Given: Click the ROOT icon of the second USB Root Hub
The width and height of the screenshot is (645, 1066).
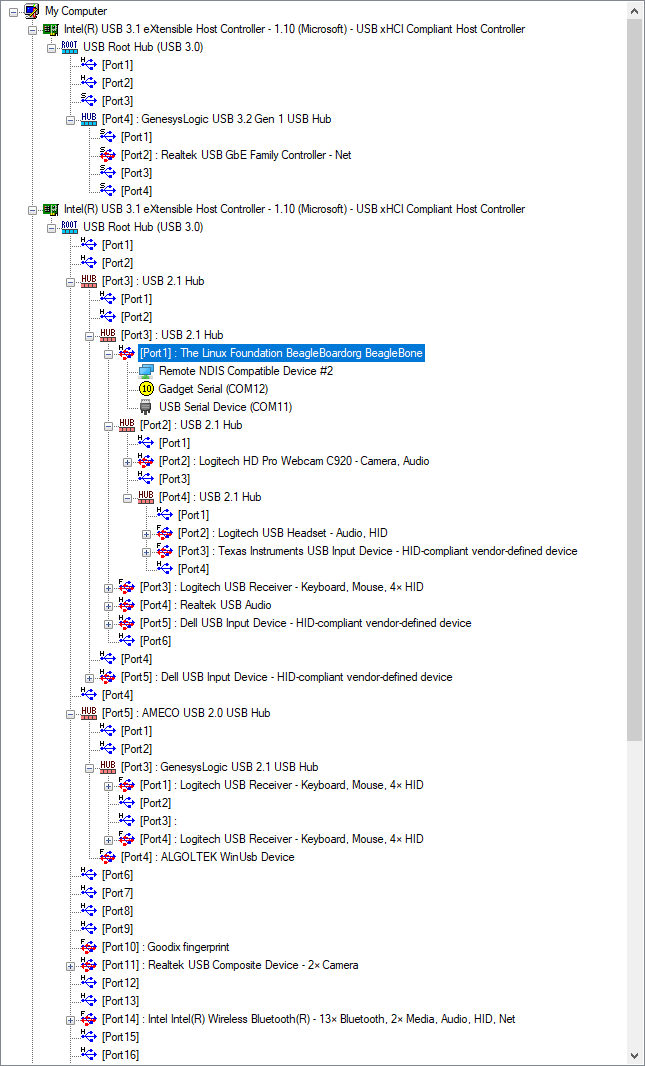Looking at the screenshot, I should (x=70, y=227).
